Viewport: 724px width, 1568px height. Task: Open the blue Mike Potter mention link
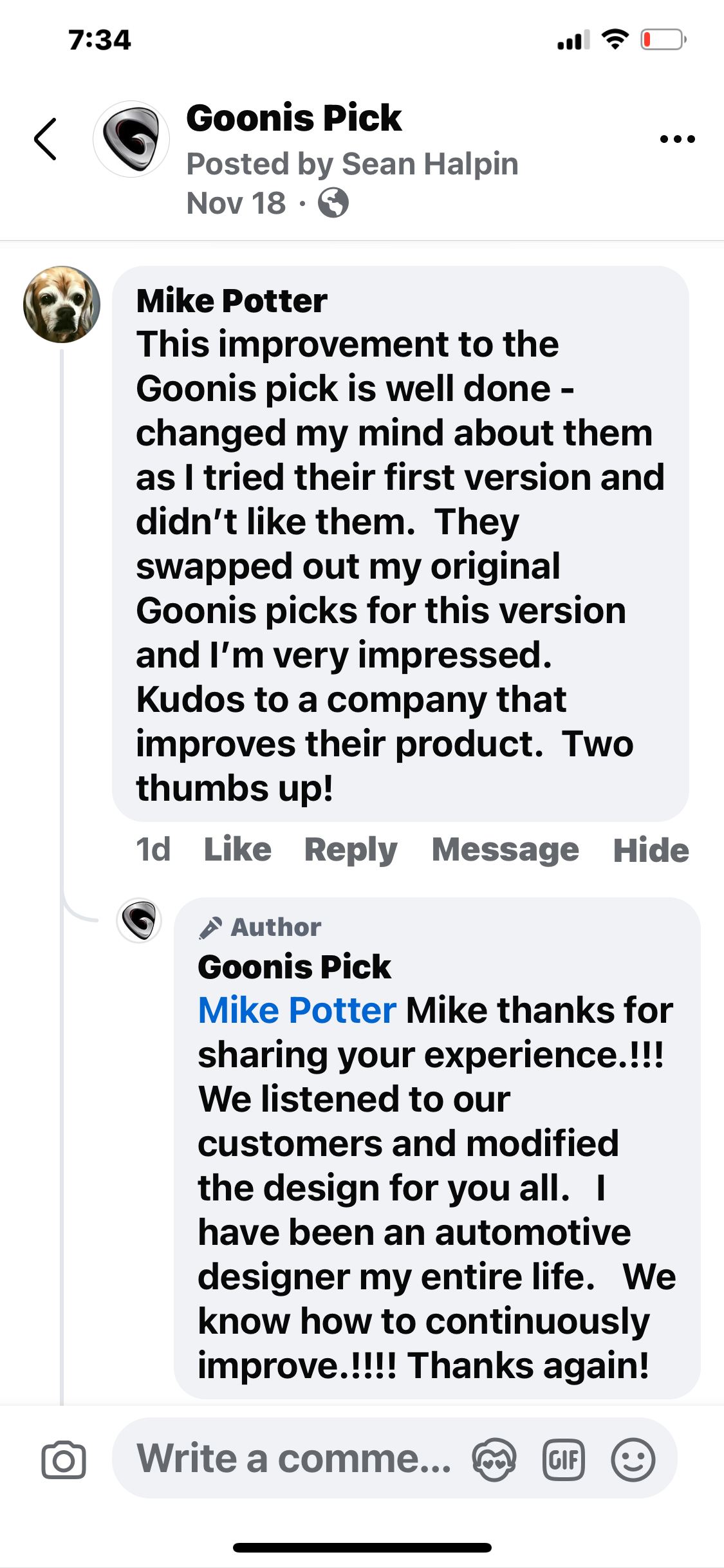click(x=297, y=1010)
